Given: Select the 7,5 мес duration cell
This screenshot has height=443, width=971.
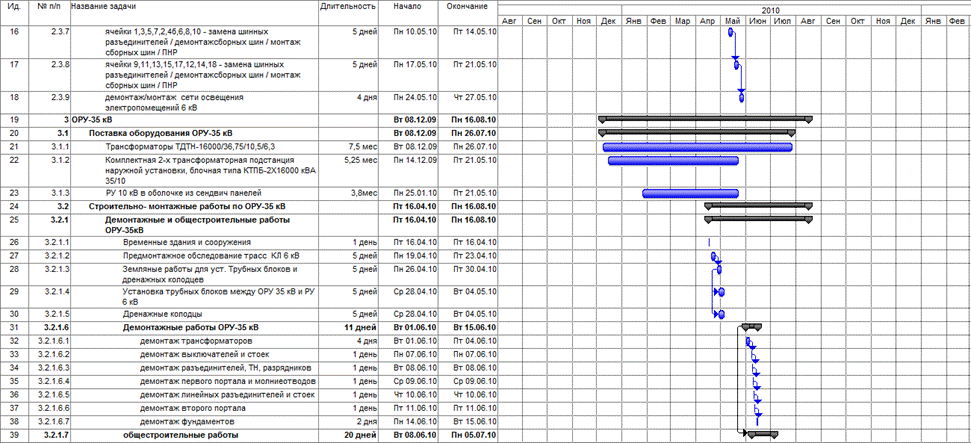Looking at the screenshot, I should [360, 147].
